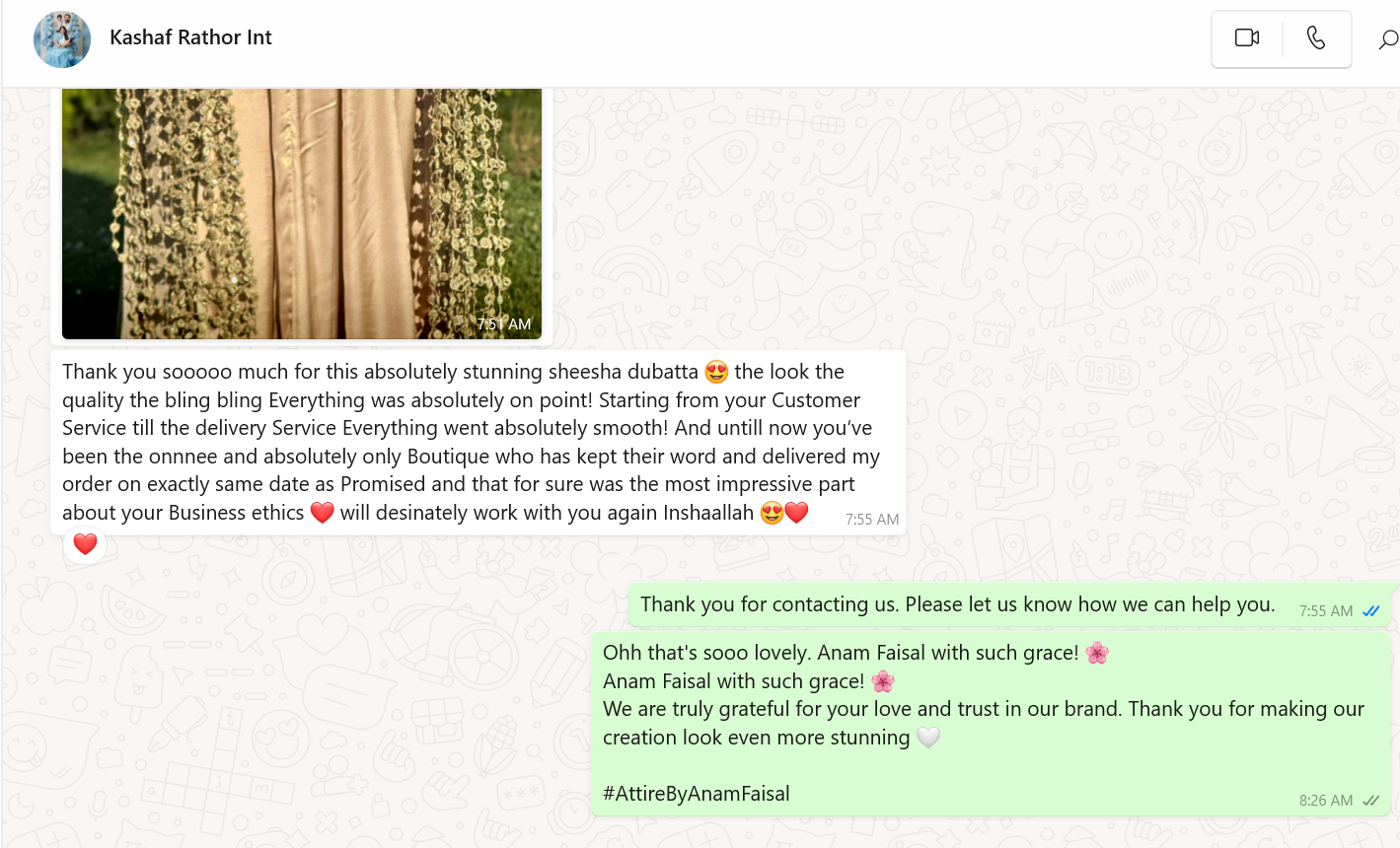
Task: Open contact info via Kashaf Rathor Int name
Action: pos(190,37)
